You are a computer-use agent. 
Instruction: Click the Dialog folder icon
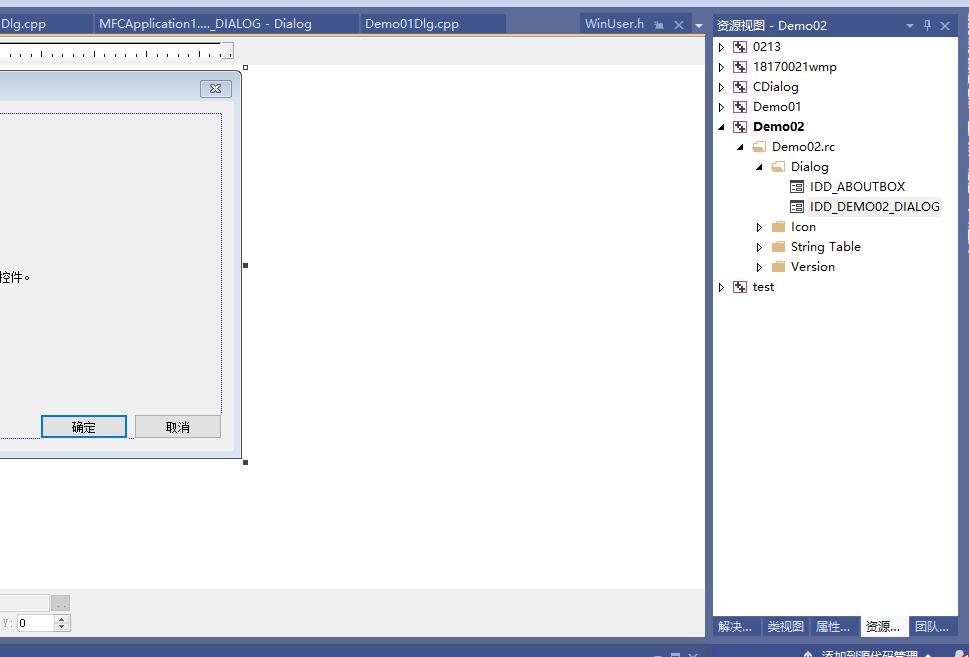tap(778, 167)
